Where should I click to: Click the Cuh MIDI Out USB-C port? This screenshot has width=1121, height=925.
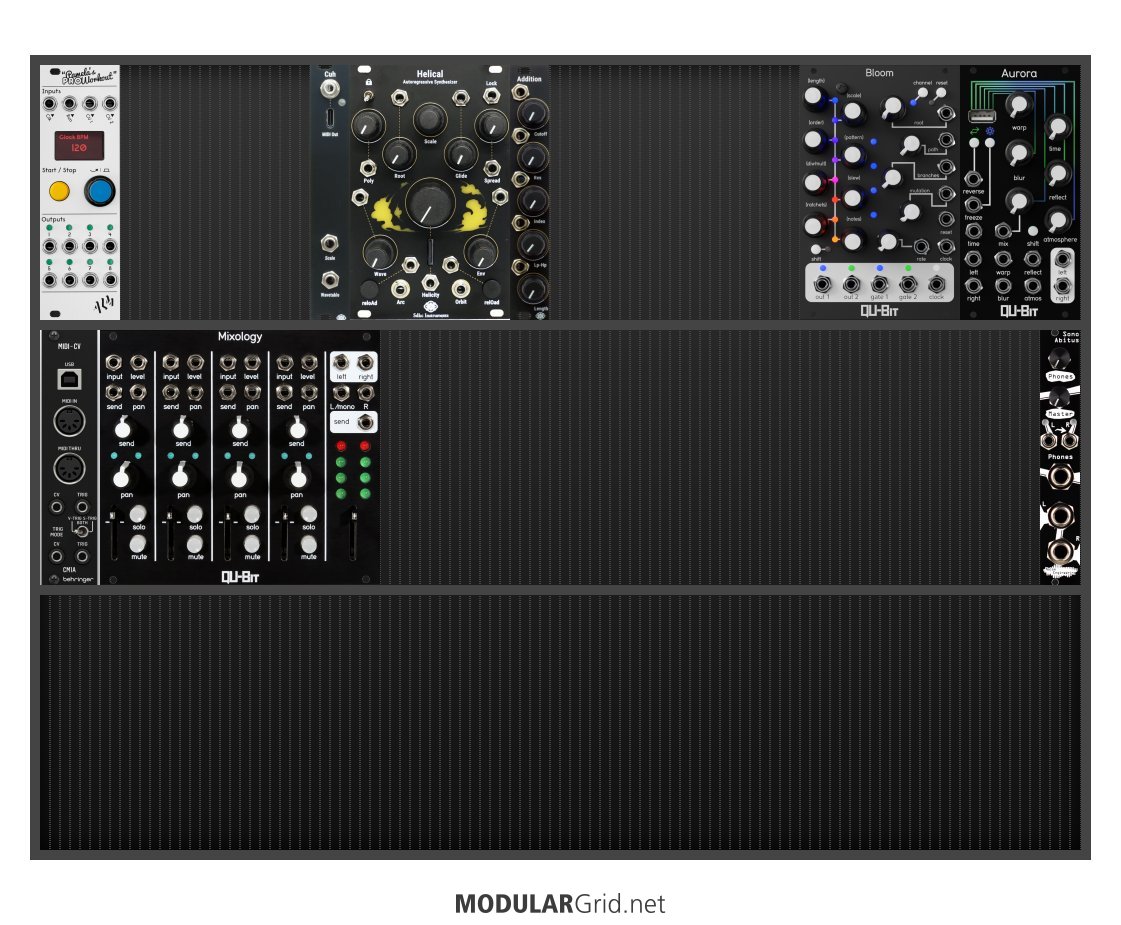[330, 117]
